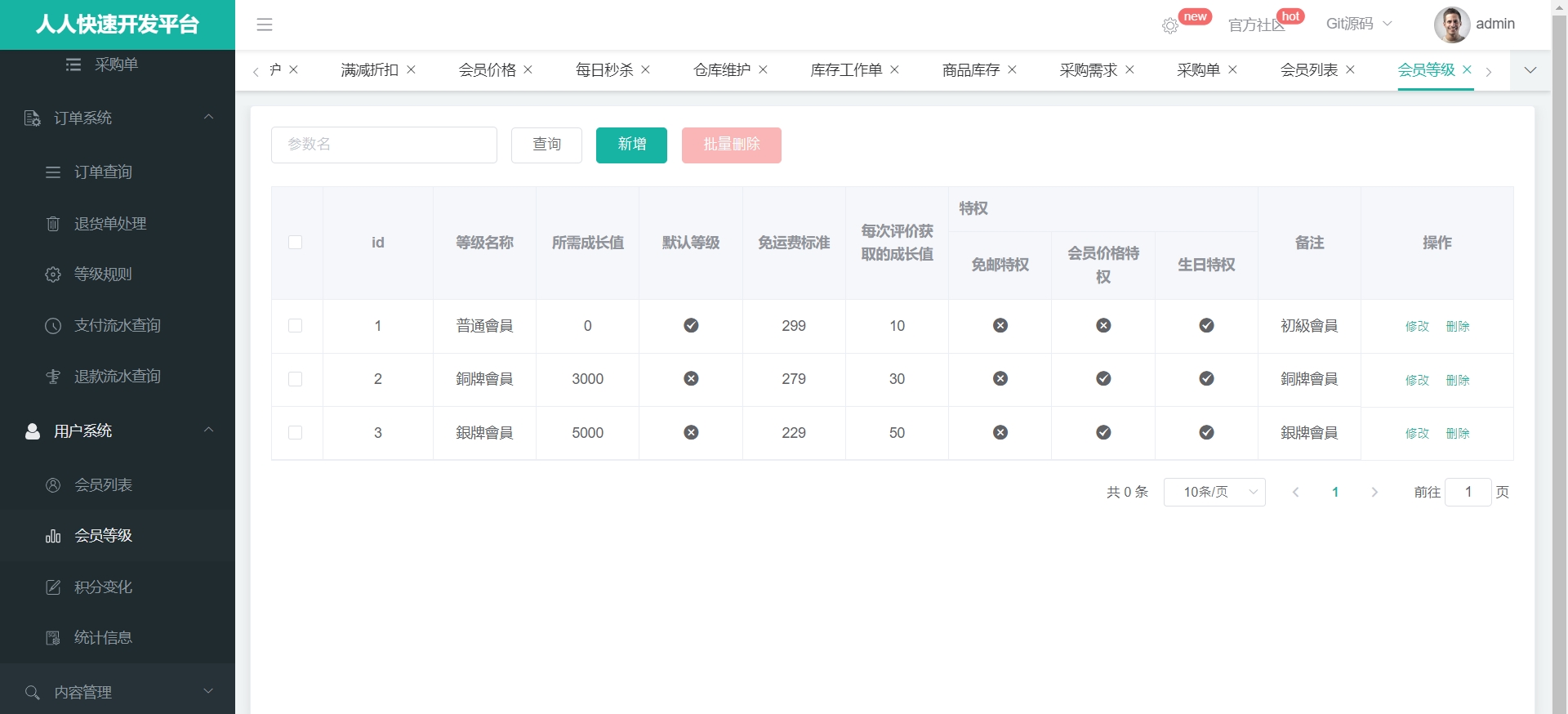
Task: Click the go-to page number input
Action: pos(1468,492)
